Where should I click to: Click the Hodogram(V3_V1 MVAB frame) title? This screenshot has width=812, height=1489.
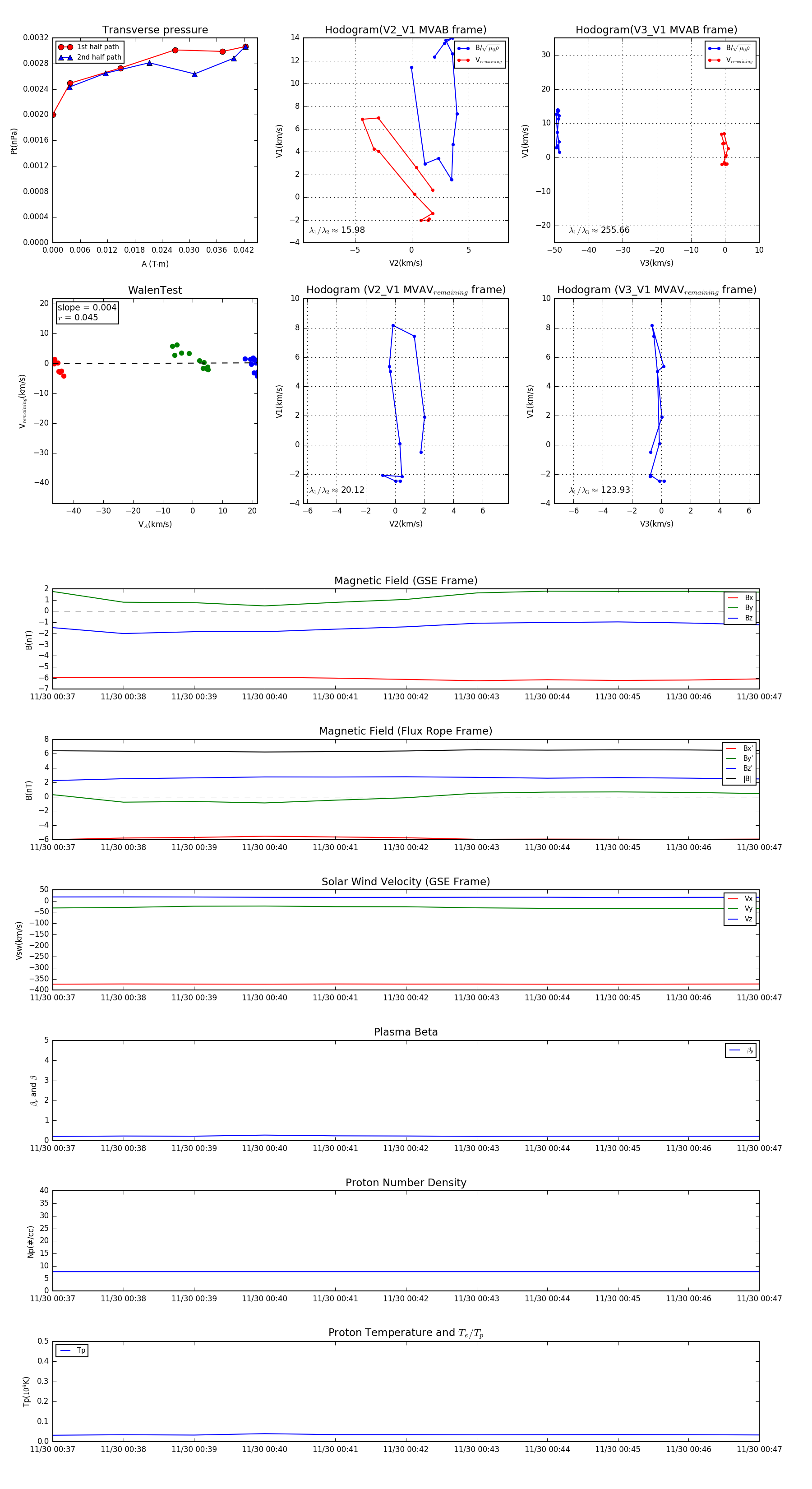click(656, 30)
